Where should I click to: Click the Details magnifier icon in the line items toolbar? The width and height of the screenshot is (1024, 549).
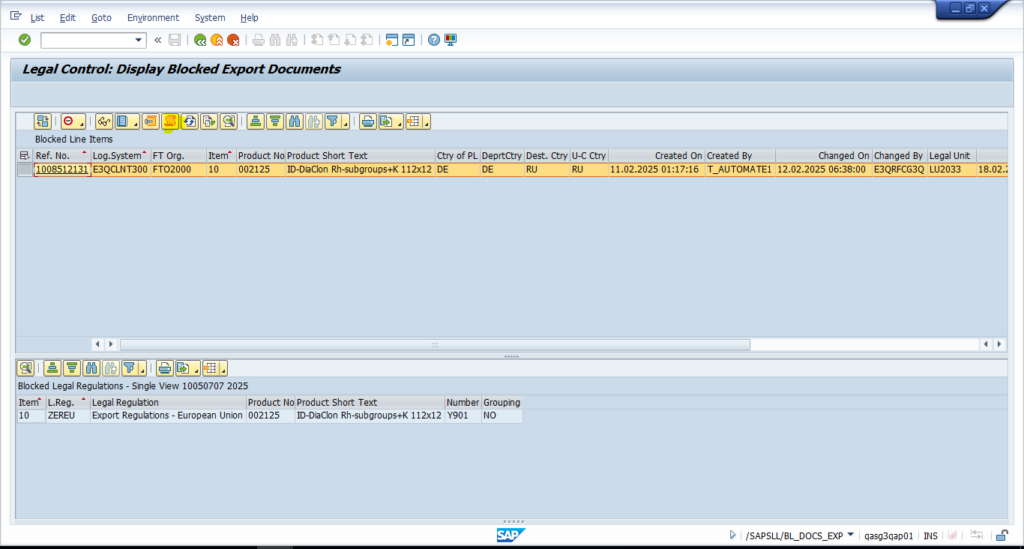click(x=229, y=121)
